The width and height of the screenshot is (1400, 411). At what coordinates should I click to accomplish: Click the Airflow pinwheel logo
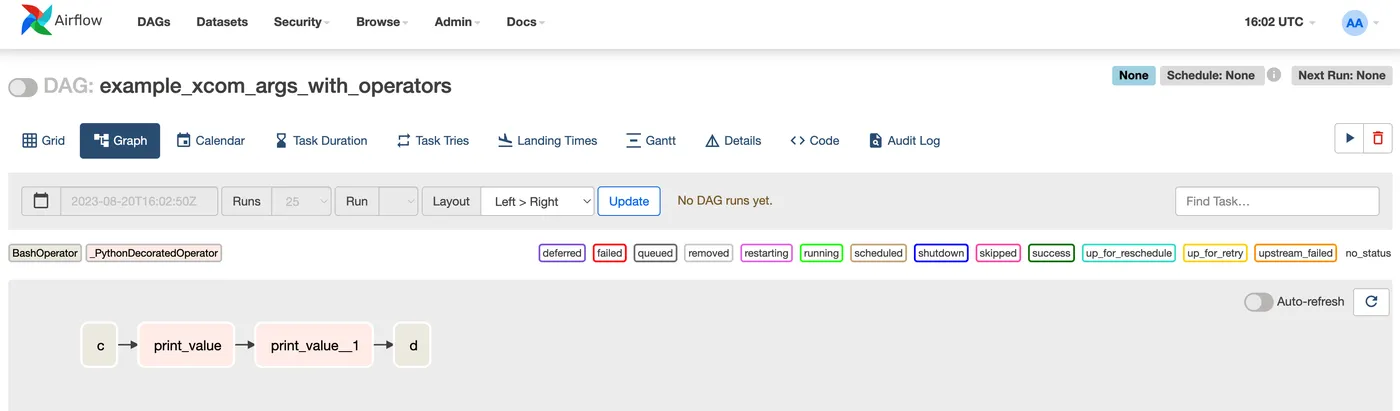[37, 21]
